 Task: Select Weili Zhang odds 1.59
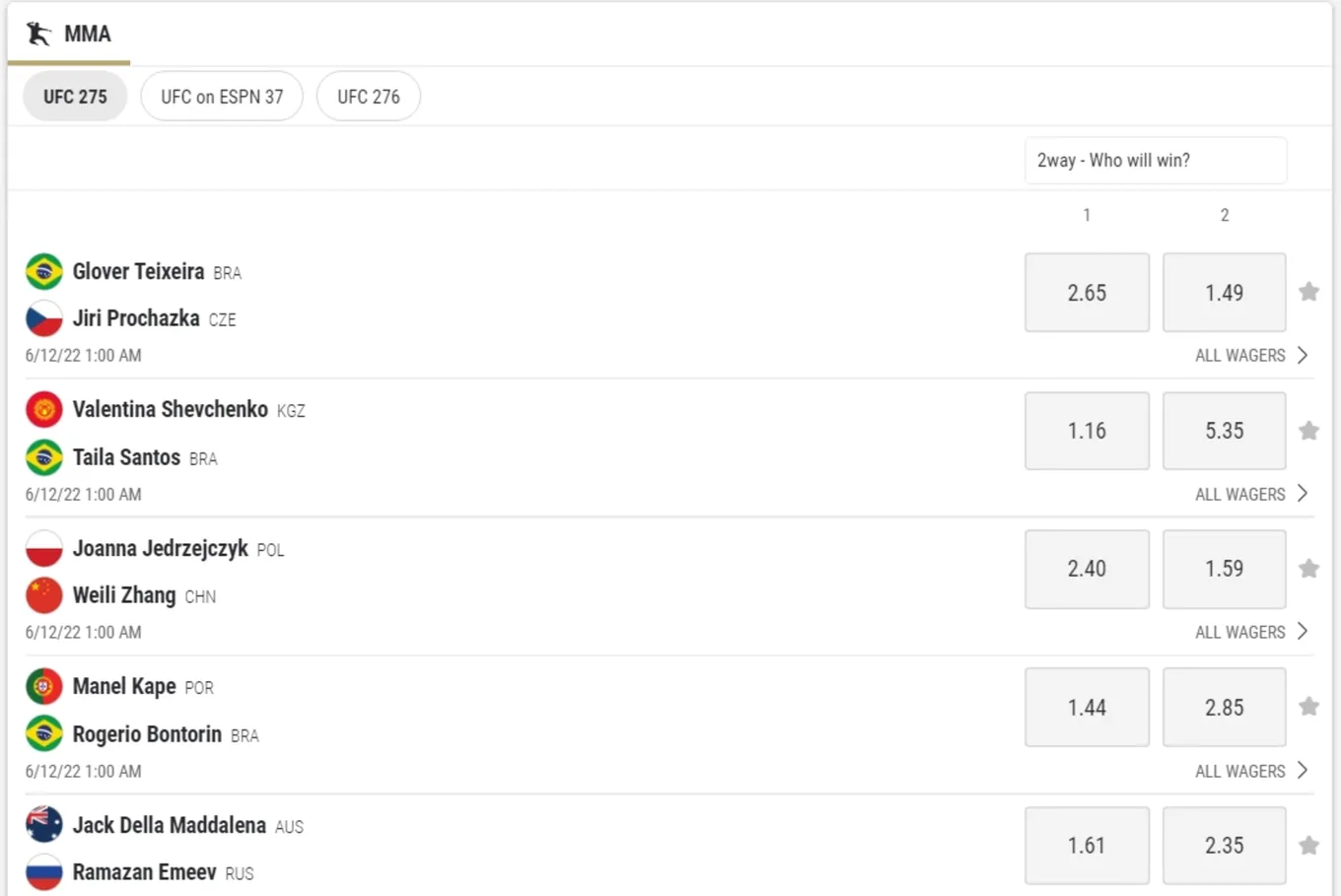click(x=1224, y=569)
